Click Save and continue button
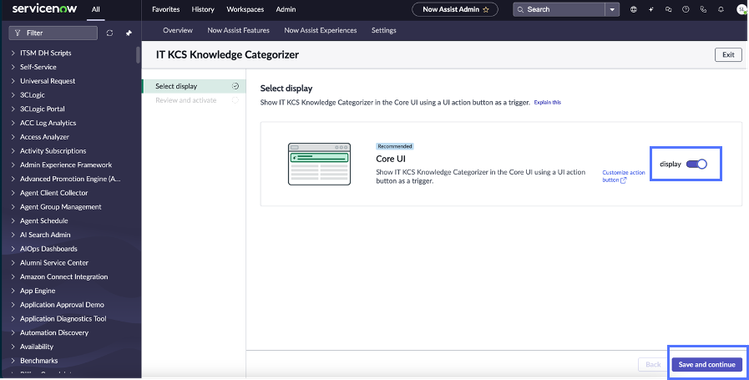 tap(706, 364)
